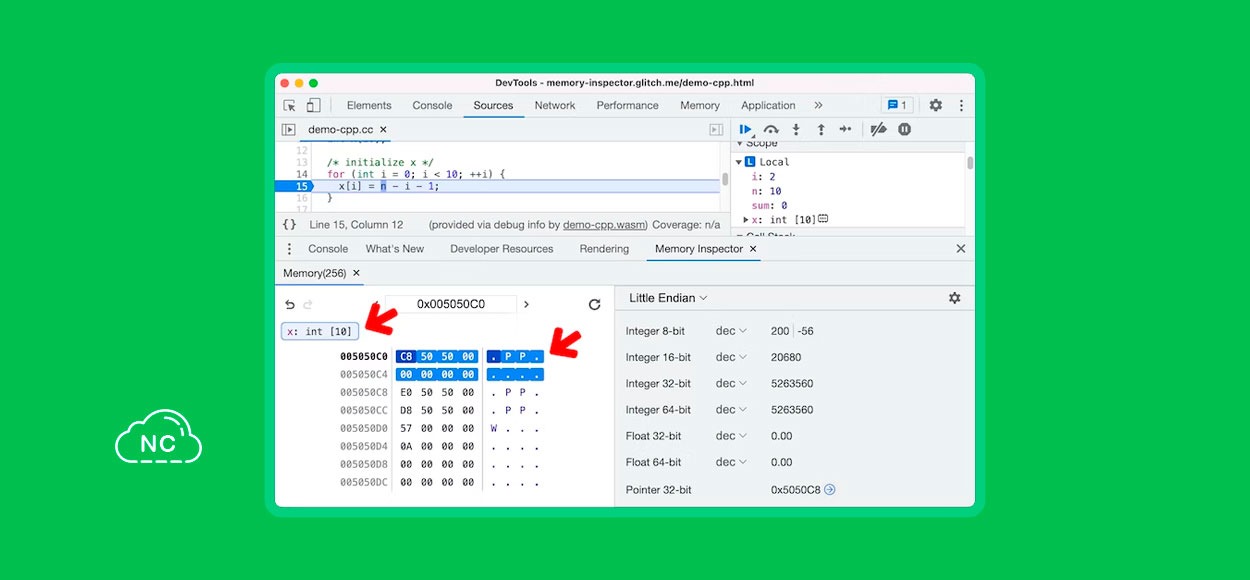The width and height of the screenshot is (1250, 580).
Task: Step out of current function
Action: point(821,129)
